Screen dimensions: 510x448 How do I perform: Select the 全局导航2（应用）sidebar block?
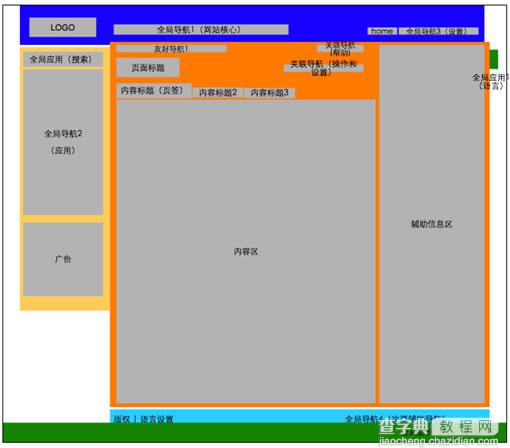(x=63, y=142)
